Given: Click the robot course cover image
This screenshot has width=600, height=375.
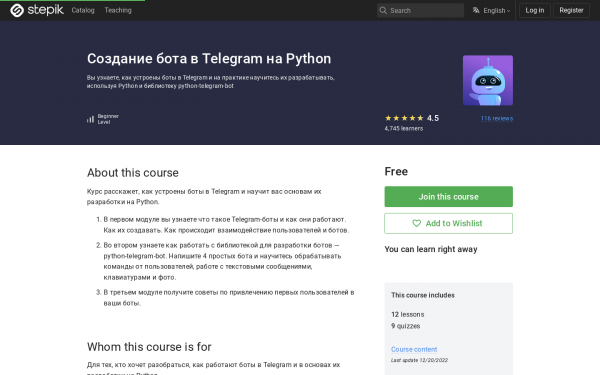Looking at the screenshot, I should (x=488, y=80).
